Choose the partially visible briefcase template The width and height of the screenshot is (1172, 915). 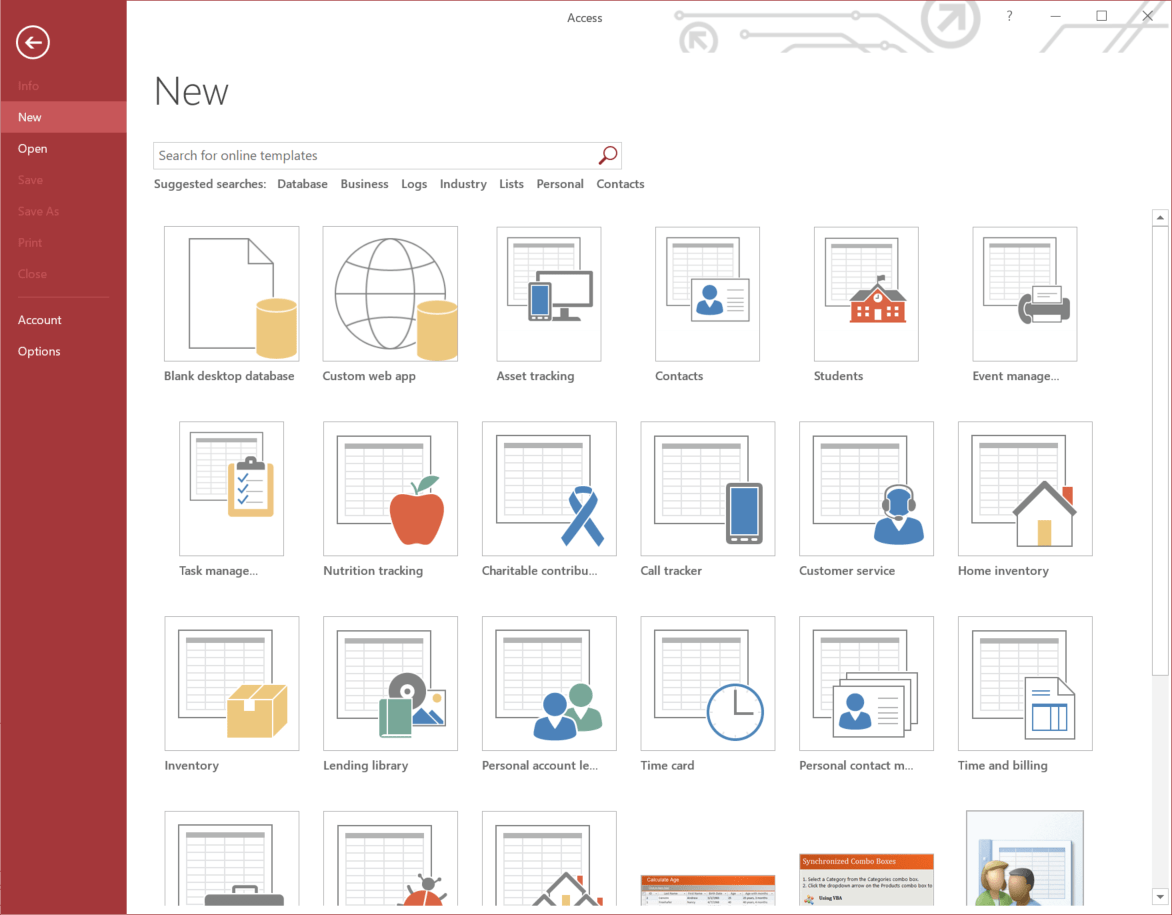click(x=232, y=858)
